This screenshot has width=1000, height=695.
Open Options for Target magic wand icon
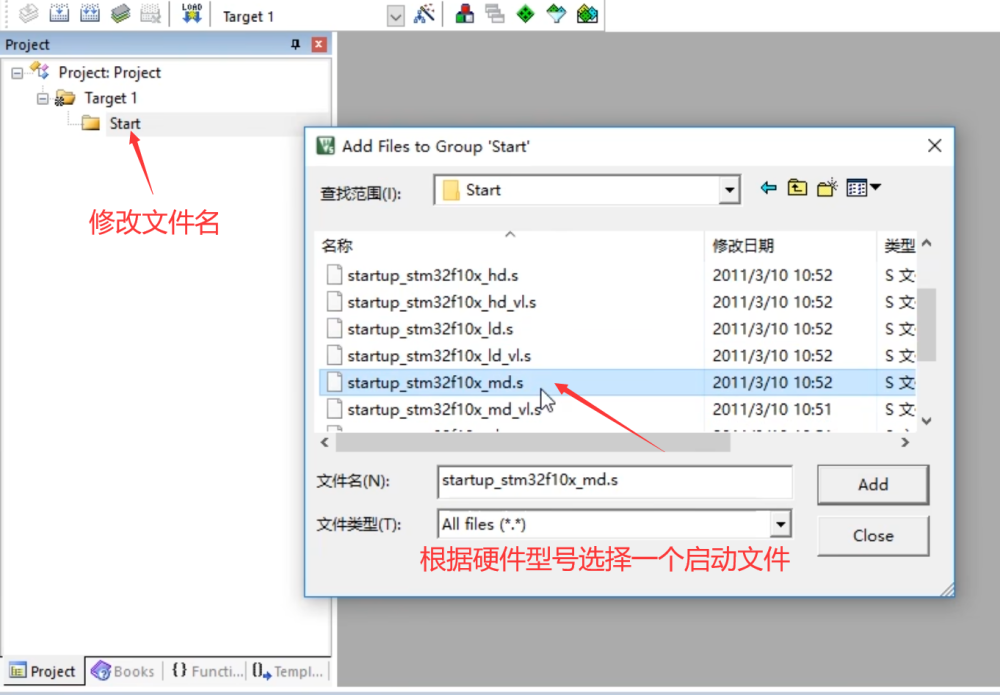tap(425, 14)
